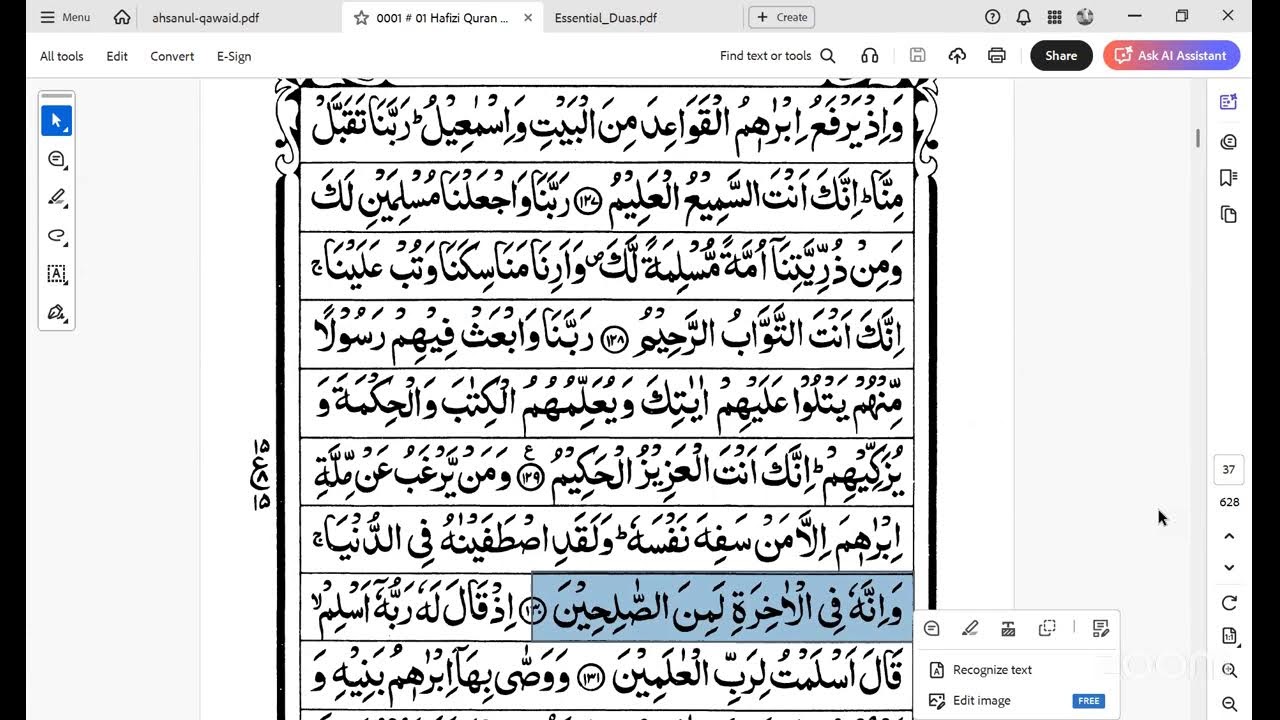
Task: Select the freehand Draw tool
Action: coord(56,236)
